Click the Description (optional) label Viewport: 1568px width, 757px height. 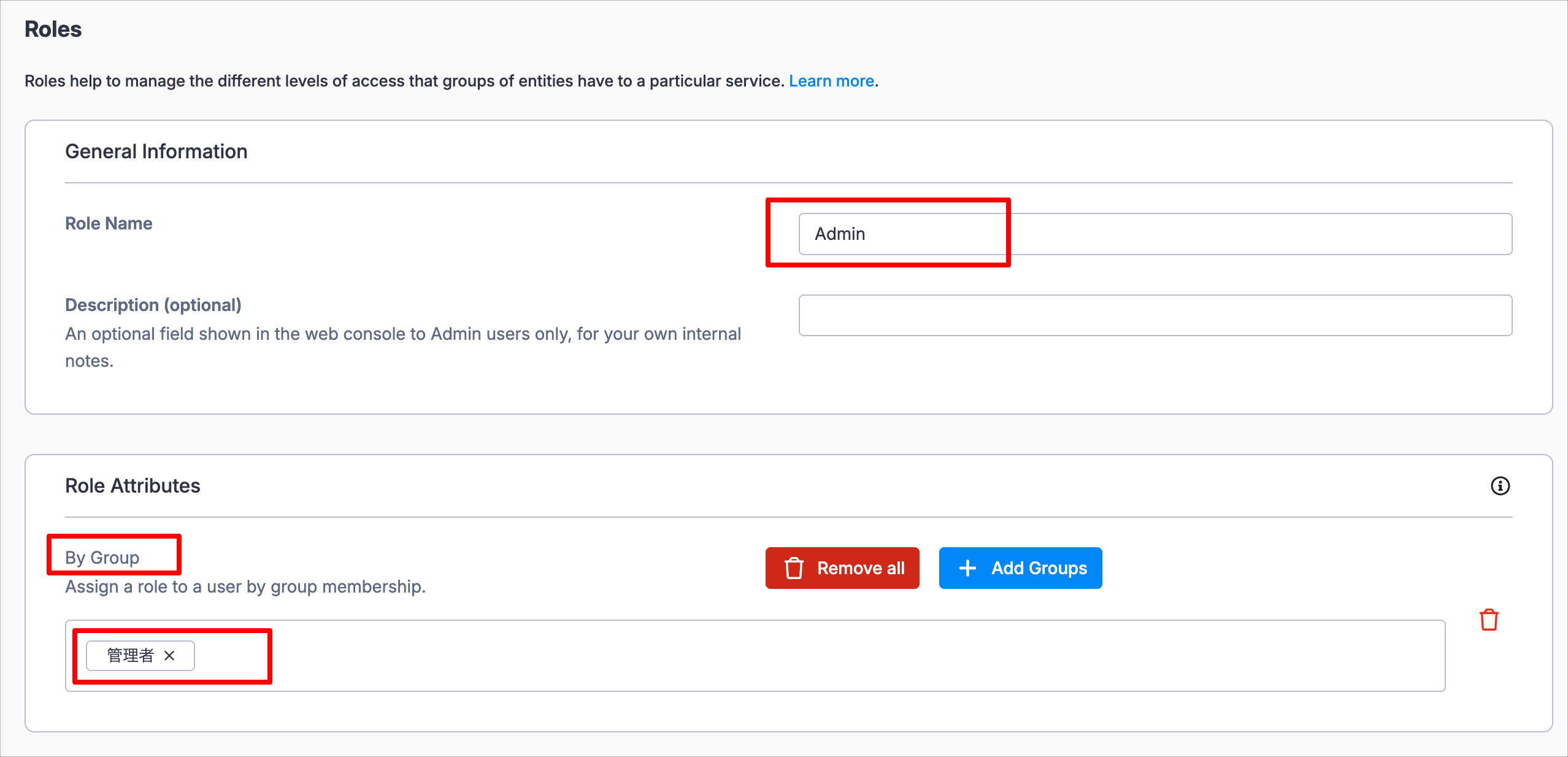click(x=153, y=305)
